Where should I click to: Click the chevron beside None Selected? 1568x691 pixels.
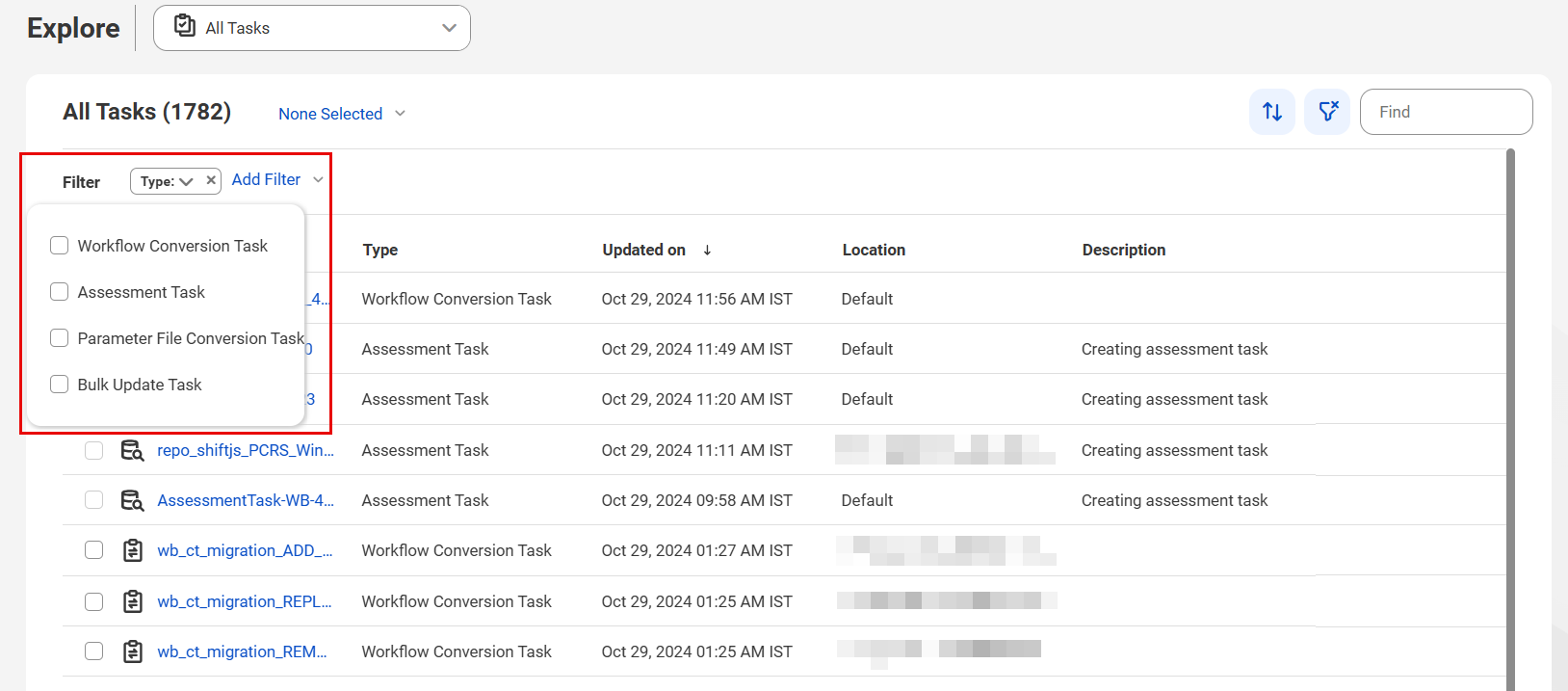click(x=400, y=114)
